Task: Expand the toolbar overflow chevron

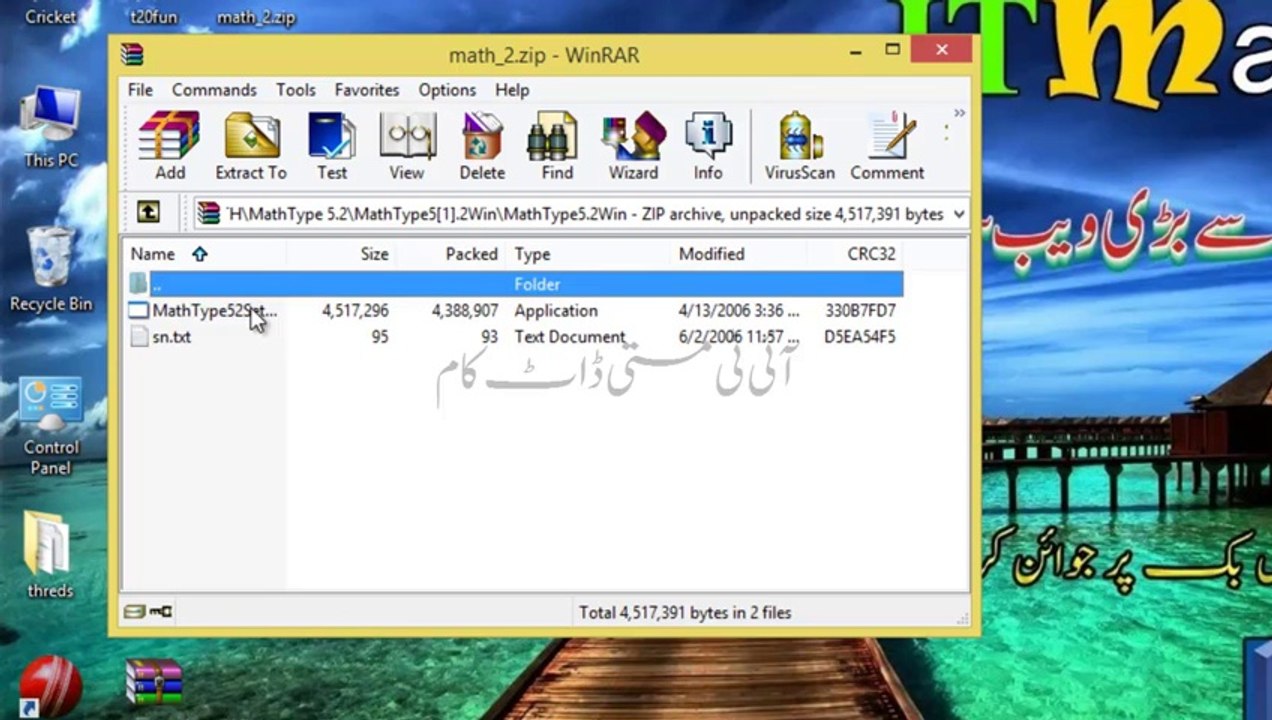Action: click(x=959, y=113)
